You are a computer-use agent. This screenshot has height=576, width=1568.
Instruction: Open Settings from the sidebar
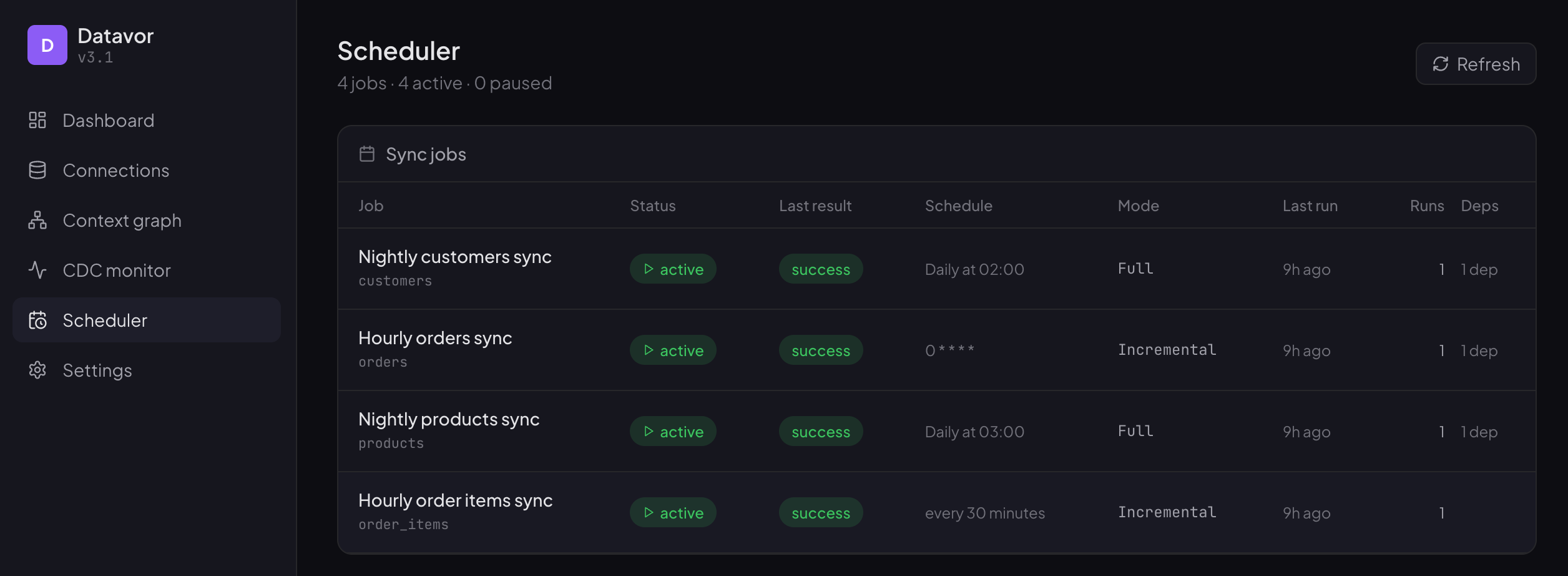click(x=147, y=370)
